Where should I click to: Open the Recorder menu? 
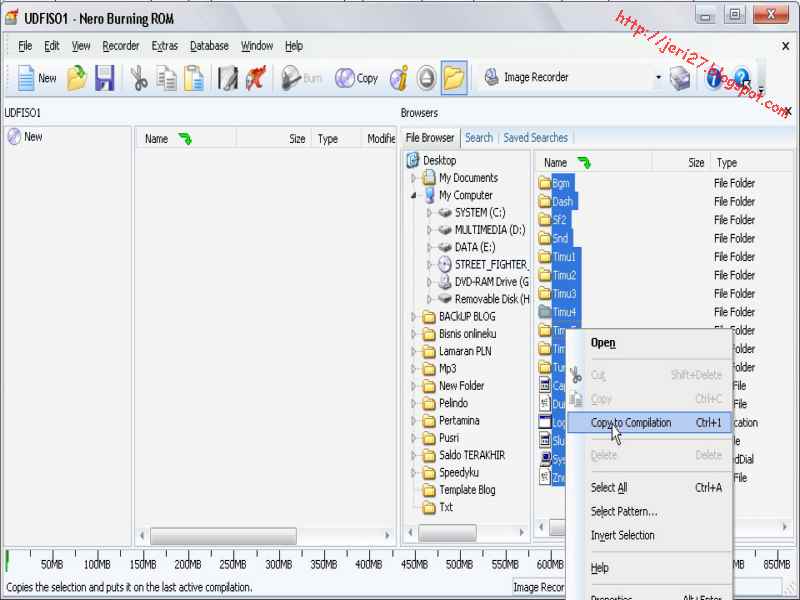(120, 46)
